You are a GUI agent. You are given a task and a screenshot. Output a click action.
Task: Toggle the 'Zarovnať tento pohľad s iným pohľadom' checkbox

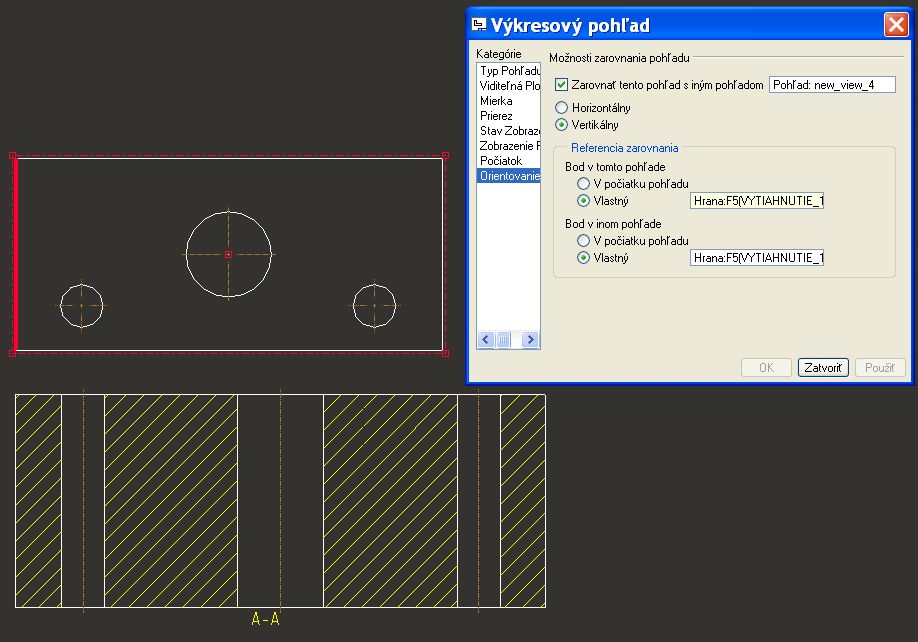[x=561, y=85]
